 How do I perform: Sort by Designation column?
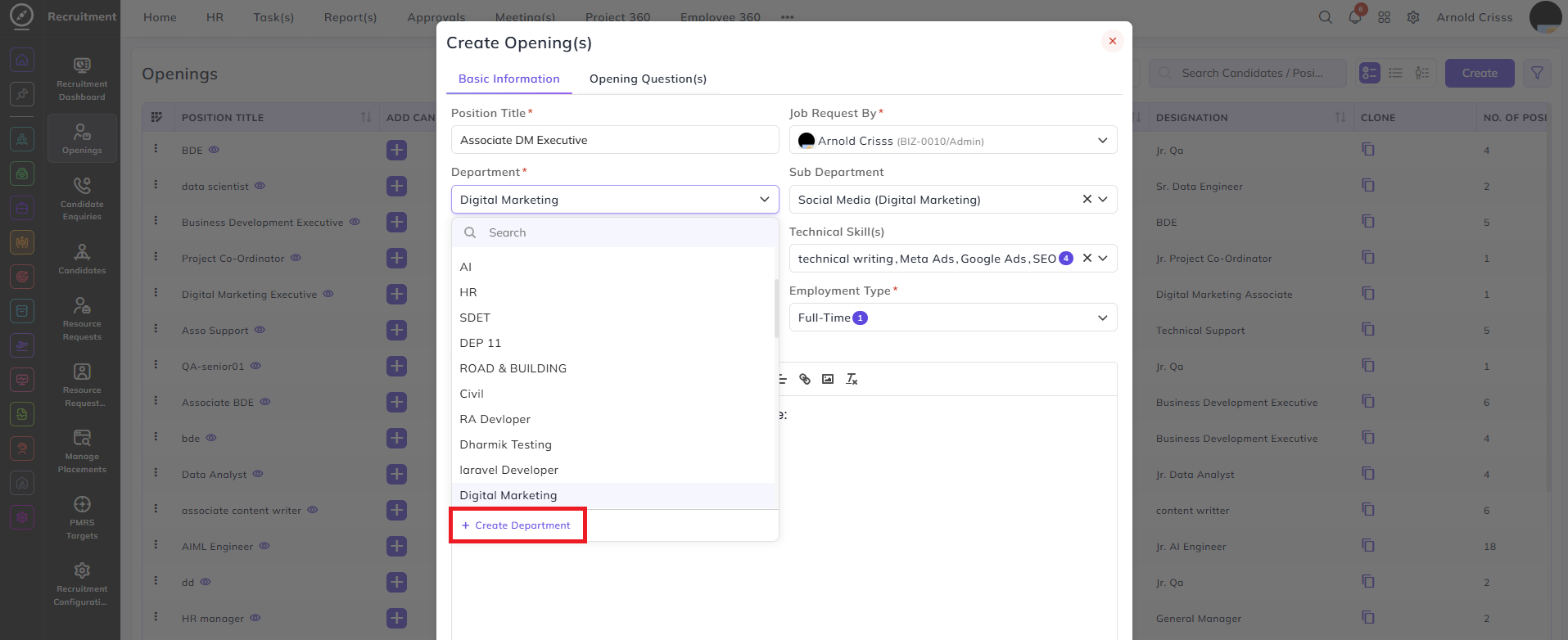(x=1340, y=118)
